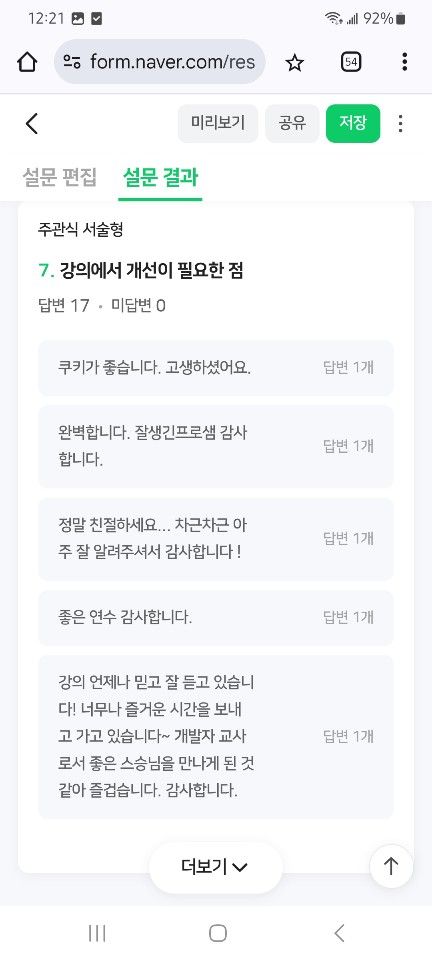This screenshot has width=432, height=960.
Task: Tap Android home navigation button
Action: click(217, 933)
